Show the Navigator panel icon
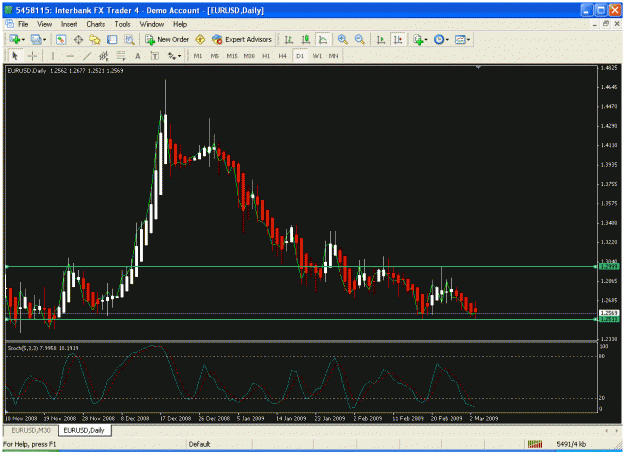625x452 pixels. 95,39
